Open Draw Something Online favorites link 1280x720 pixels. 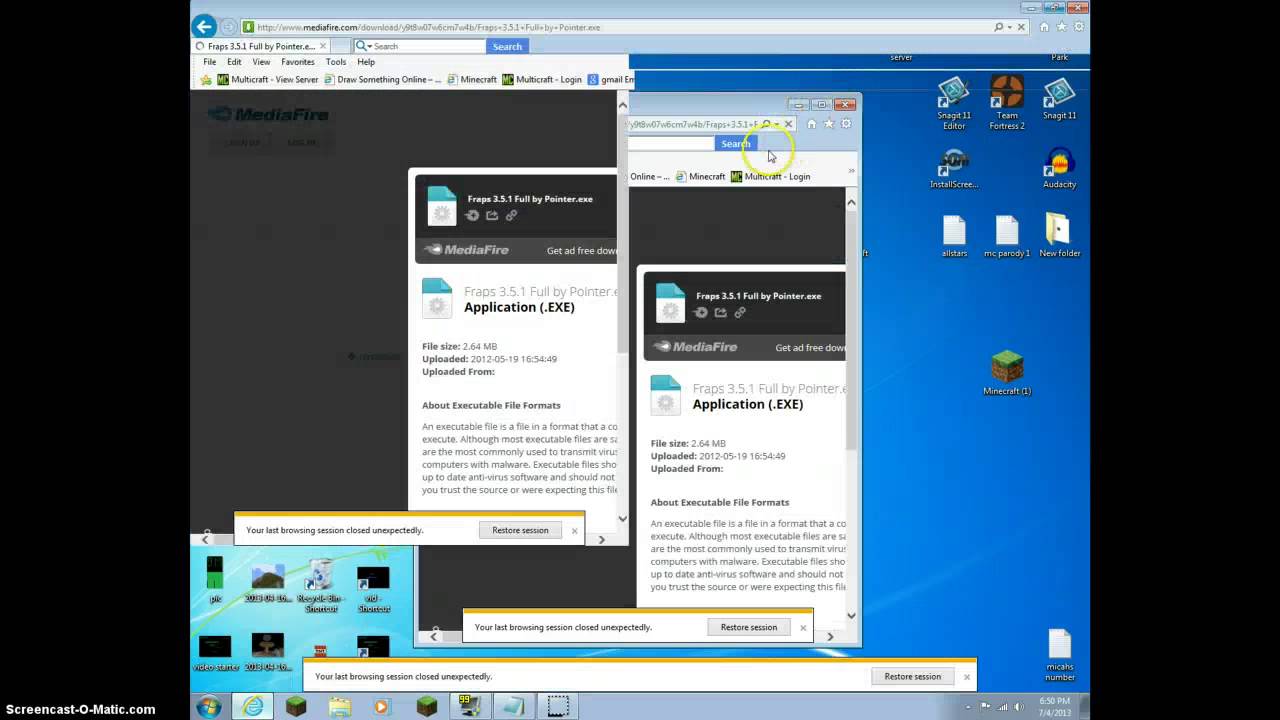[x=381, y=79]
